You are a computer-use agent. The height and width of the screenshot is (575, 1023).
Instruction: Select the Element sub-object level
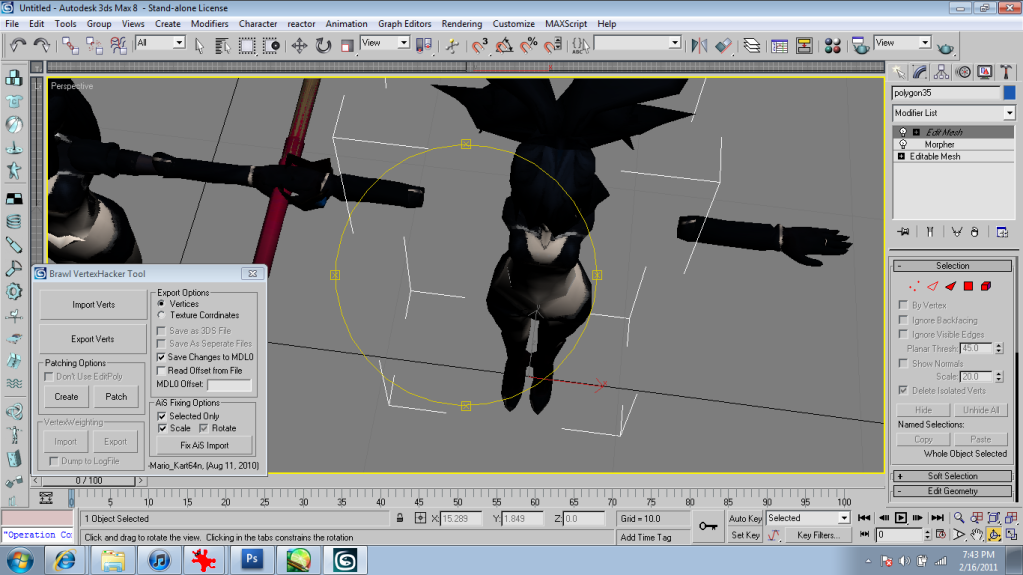coord(986,286)
